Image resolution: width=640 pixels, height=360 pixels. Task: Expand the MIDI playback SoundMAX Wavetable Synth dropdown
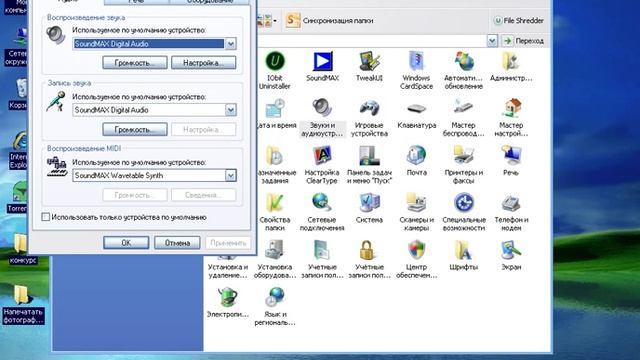[231, 176]
